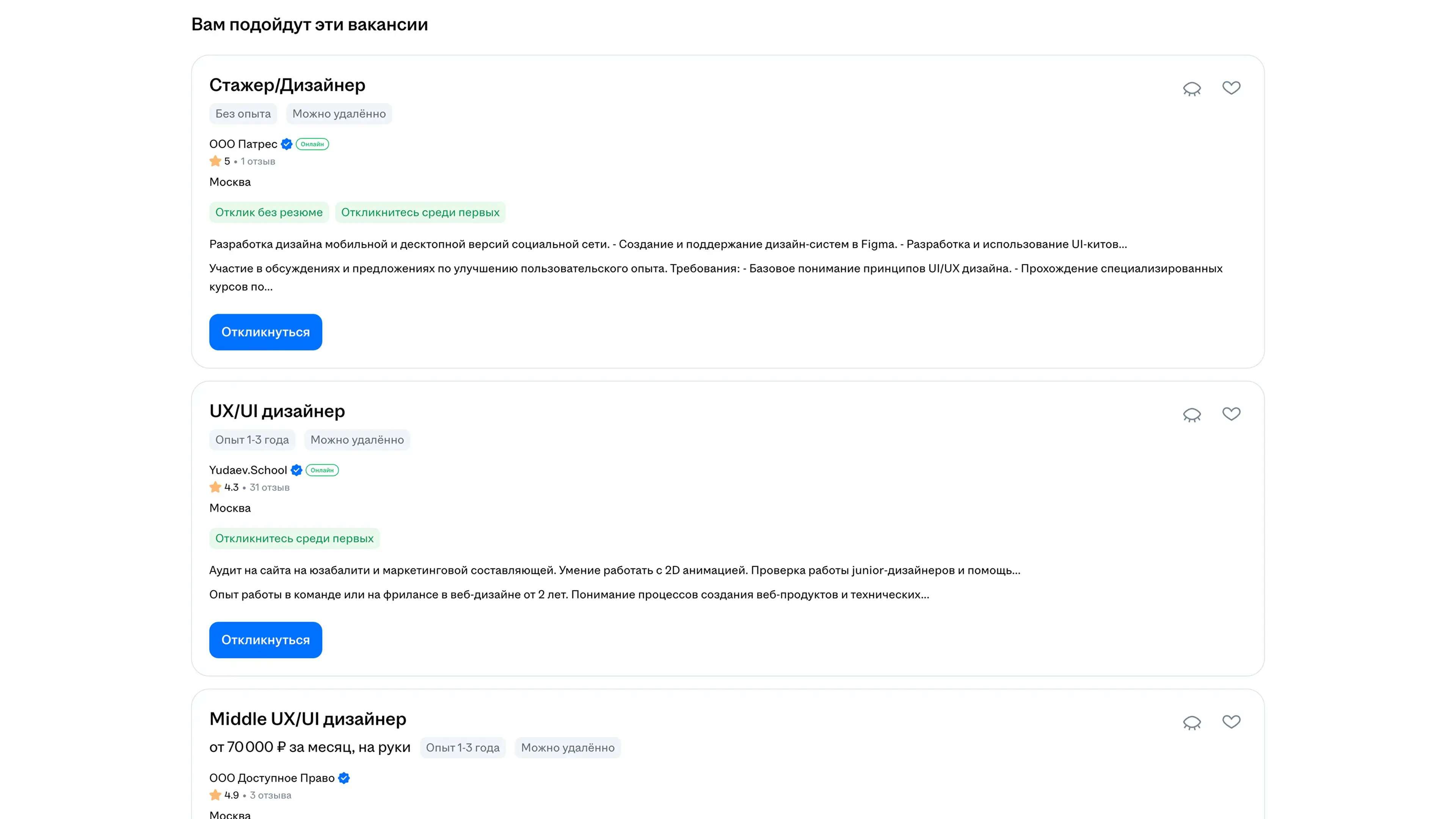Hide the Стажер/Дизайнер vacancy with eye icon
The height and width of the screenshot is (819, 1456).
(1191, 89)
